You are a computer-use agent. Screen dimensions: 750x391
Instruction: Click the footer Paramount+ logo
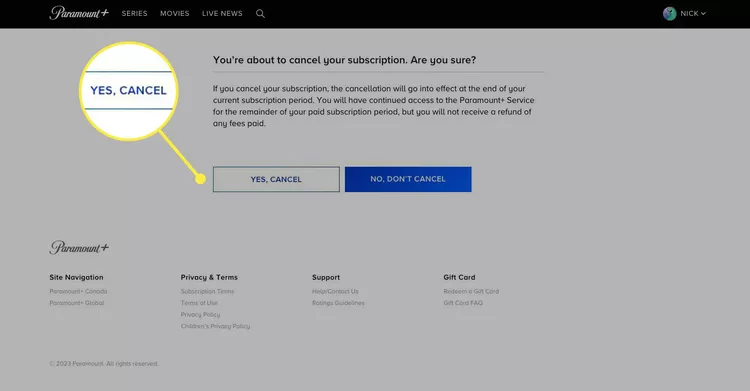coord(79,247)
